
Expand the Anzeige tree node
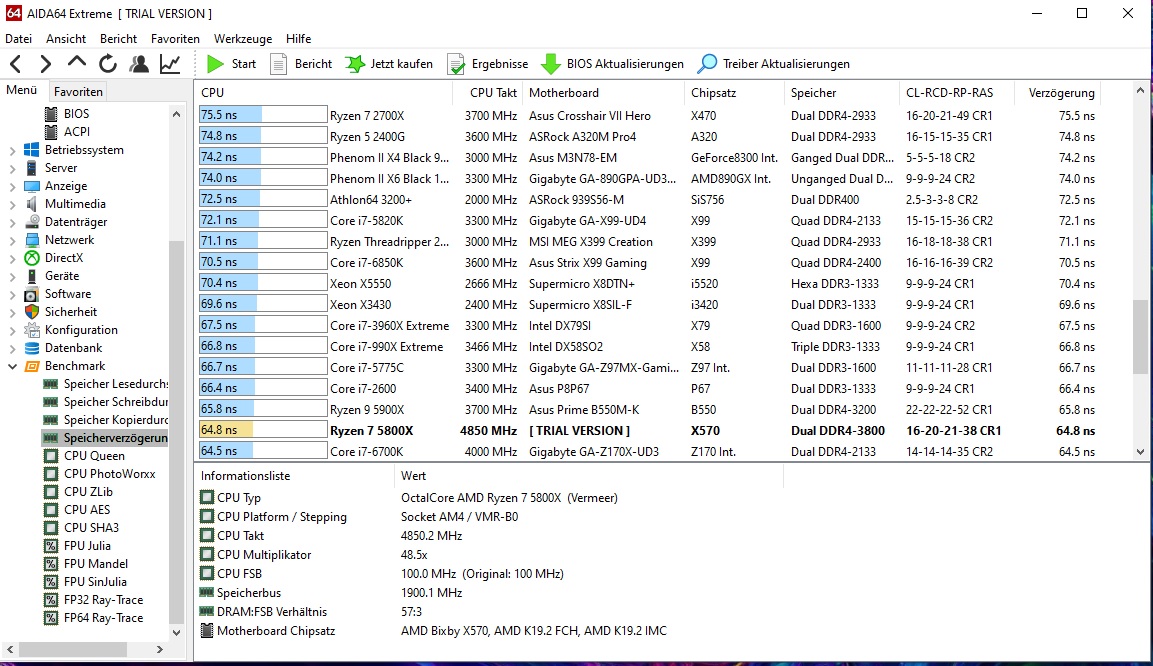pyautogui.click(x=12, y=187)
